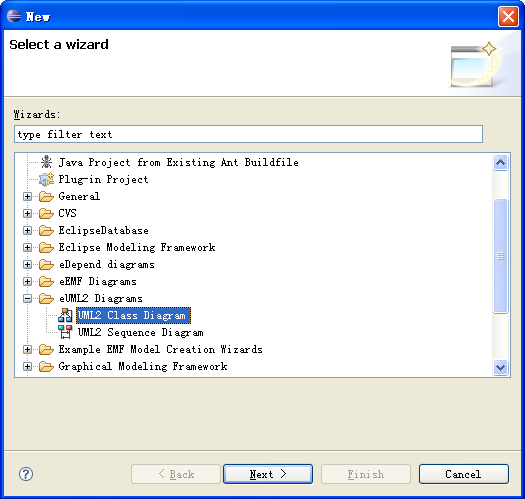Image resolution: width=525 pixels, height=499 pixels.
Task: Expand the CVS tree node
Action: point(27,213)
